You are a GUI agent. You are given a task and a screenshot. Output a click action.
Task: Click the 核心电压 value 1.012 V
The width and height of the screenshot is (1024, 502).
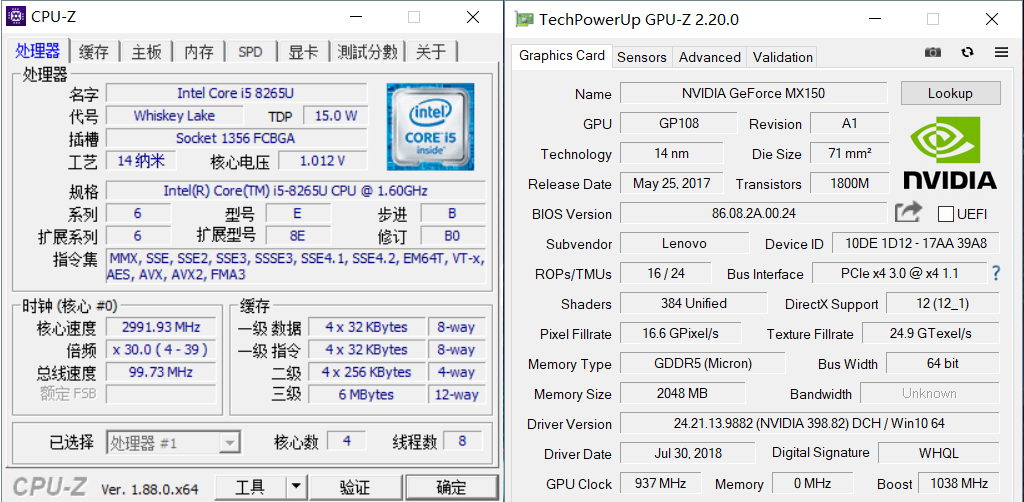point(323,161)
